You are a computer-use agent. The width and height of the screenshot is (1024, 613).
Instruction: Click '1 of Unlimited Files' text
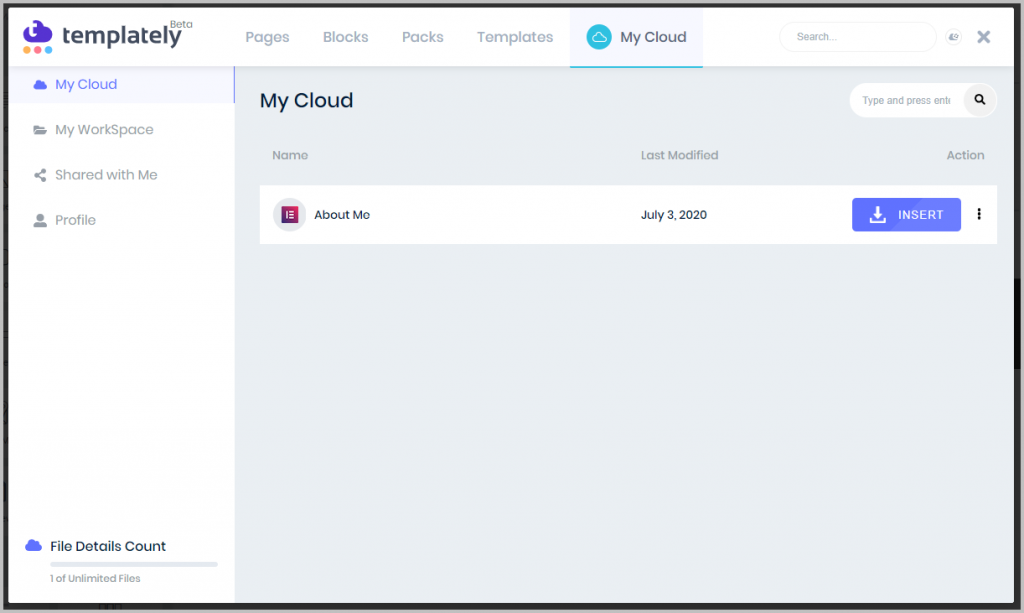tap(95, 578)
